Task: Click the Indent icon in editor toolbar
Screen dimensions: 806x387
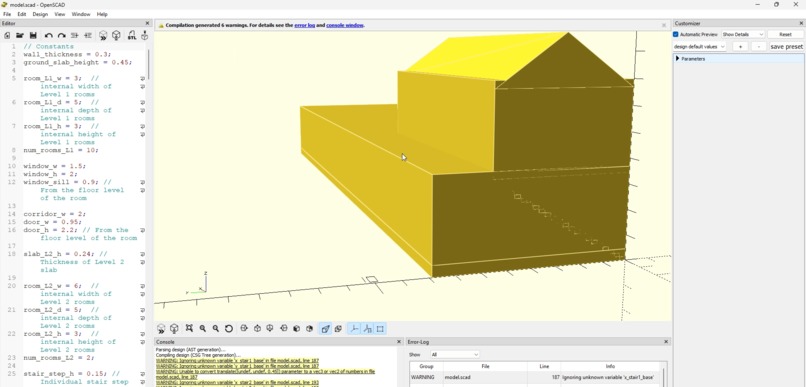Action: click(88, 35)
